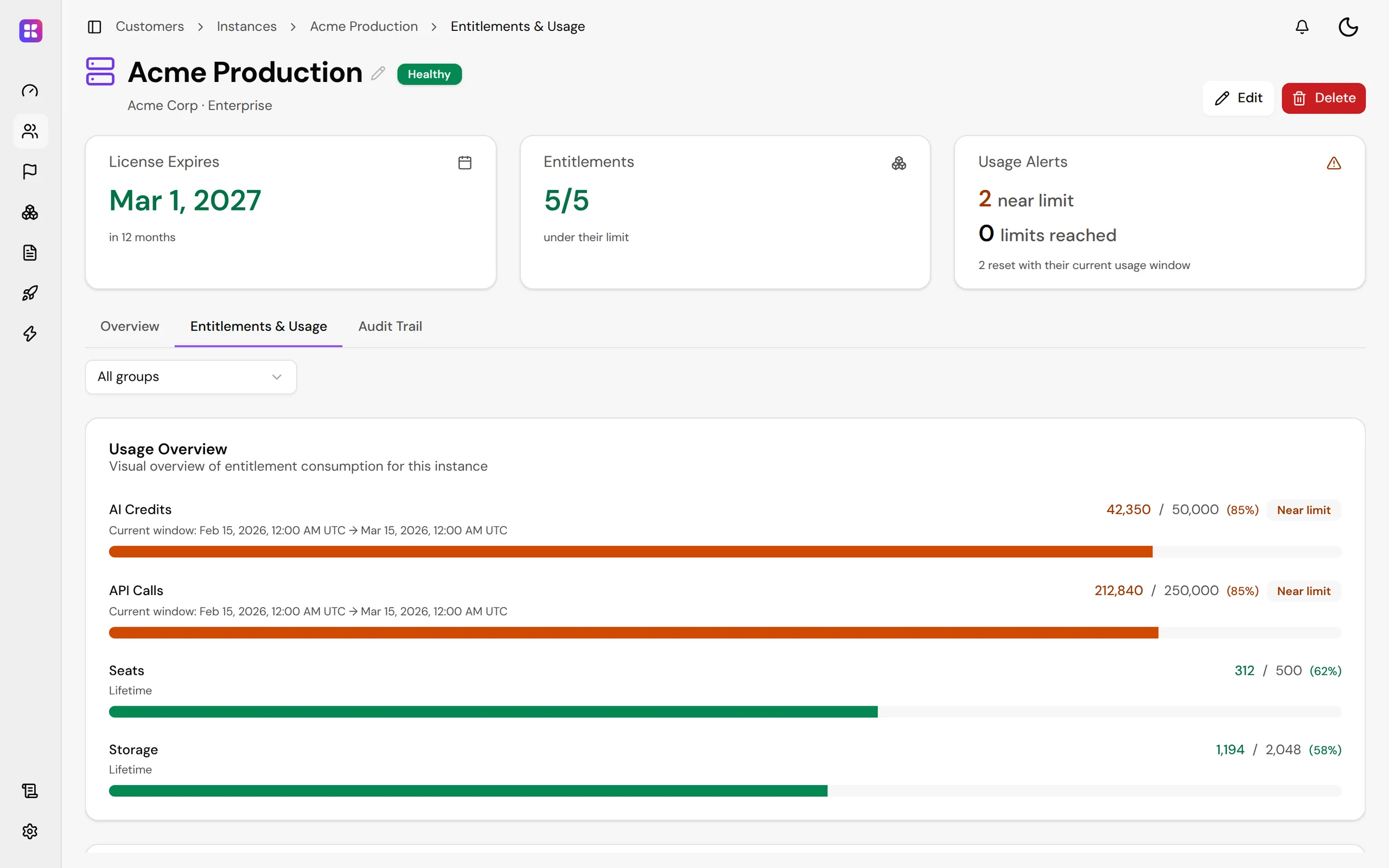Open the document icon in sidebar
Screen dimensions: 1389x868
(x=30, y=253)
